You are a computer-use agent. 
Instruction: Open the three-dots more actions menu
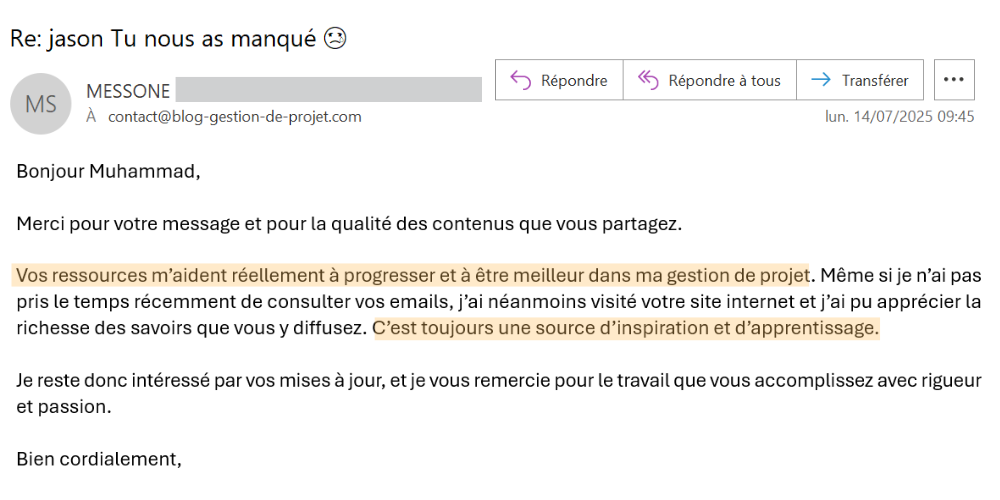pyautogui.click(x=954, y=80)
